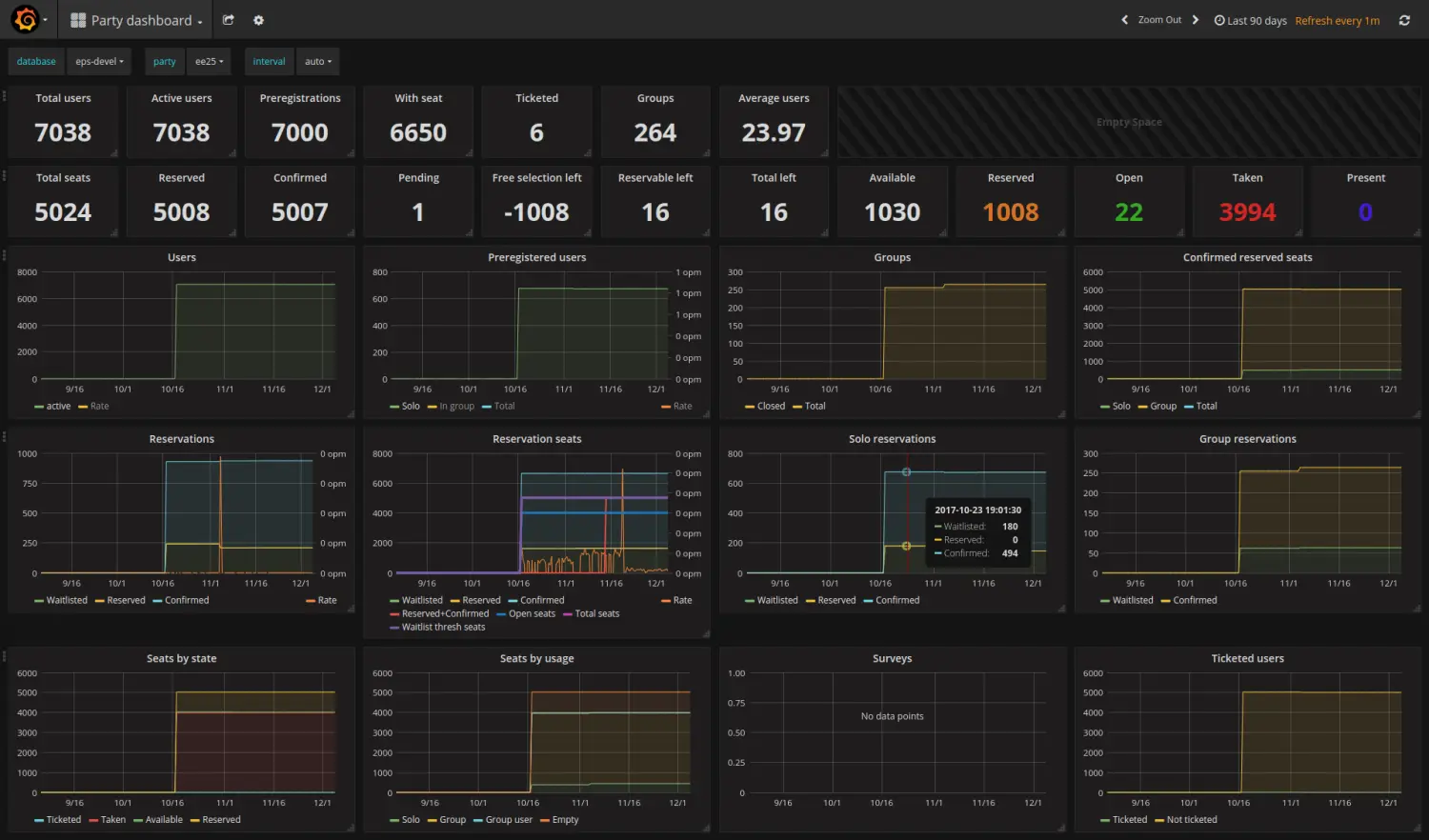Click the 'party' variable label
The width and height of the screenshot is (1429, 840).
tap(165, 61)
